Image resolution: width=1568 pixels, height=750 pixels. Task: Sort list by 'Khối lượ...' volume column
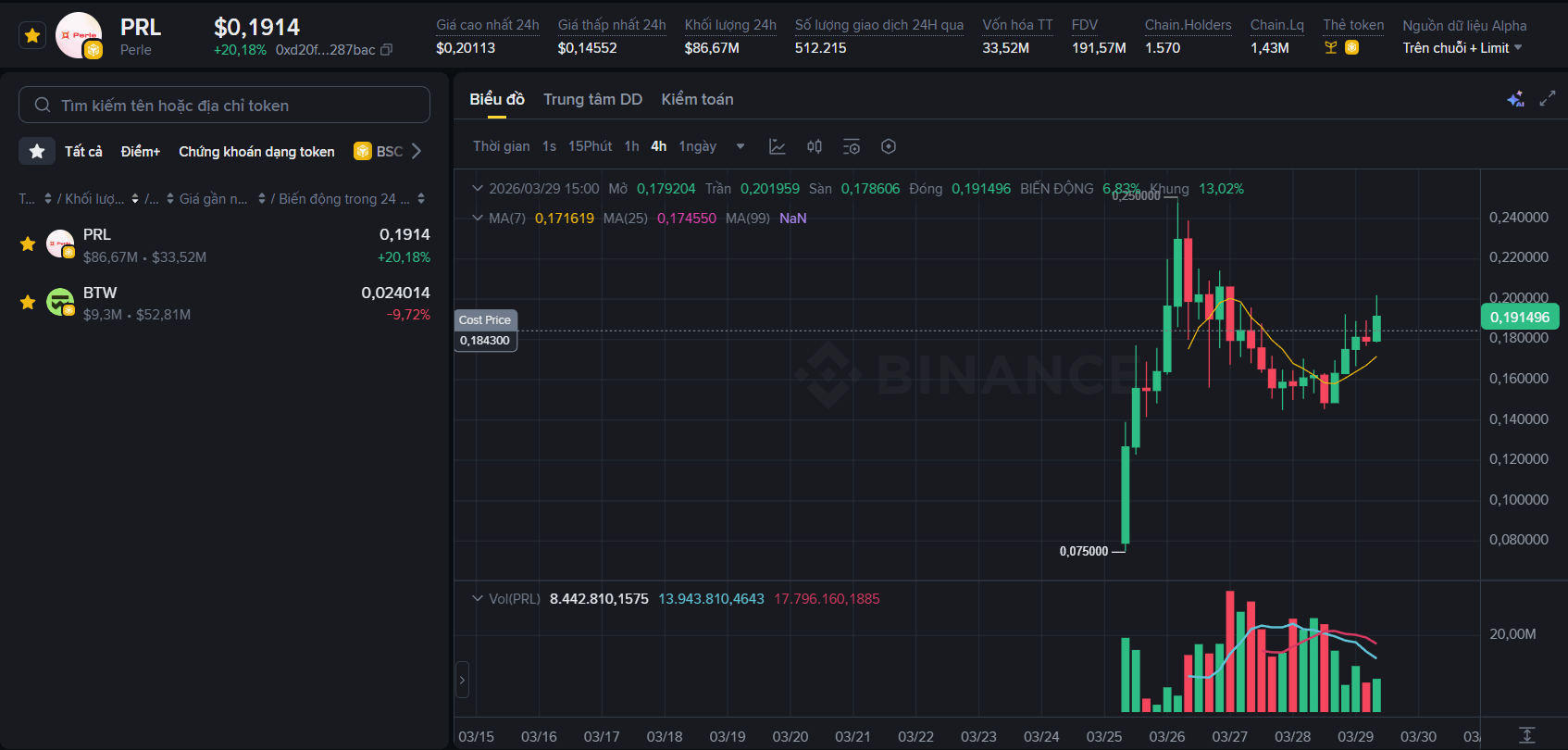pos(102,198)
